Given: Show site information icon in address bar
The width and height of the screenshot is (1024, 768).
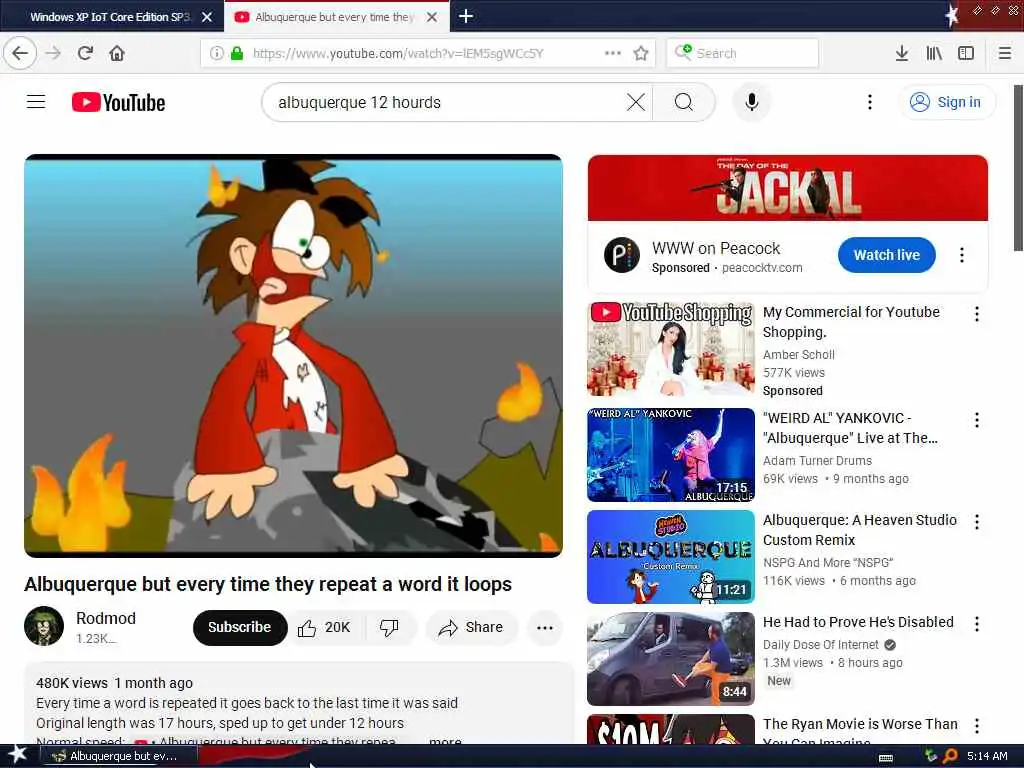Looking at the screenshot, I should pyautogui.click(x=216, y=53).
